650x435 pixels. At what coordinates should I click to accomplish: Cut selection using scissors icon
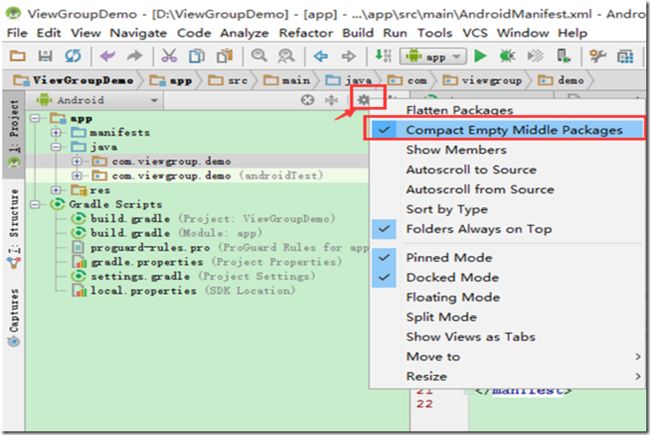tap(169, 56)
